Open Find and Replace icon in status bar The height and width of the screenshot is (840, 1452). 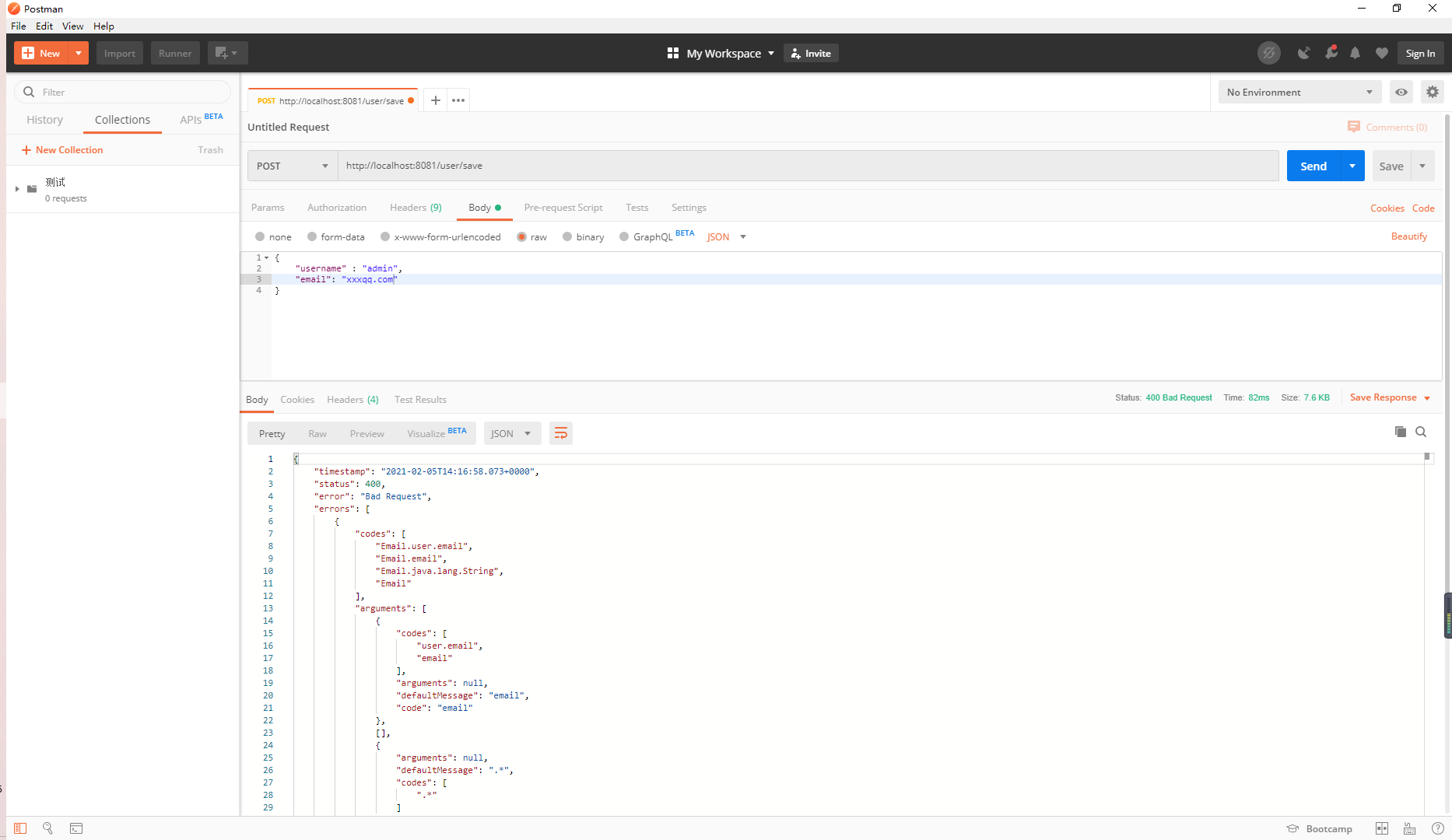[47, 828]
